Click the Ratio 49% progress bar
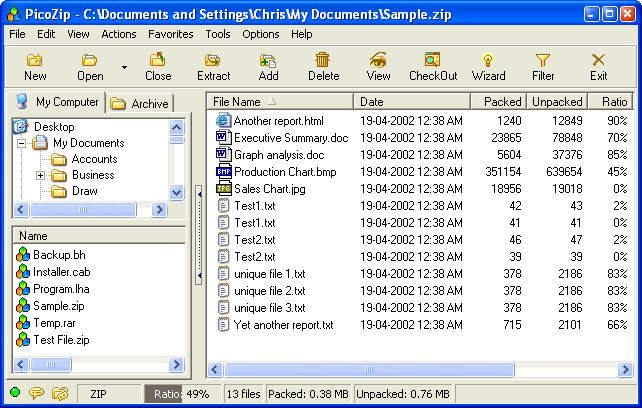 182,394
